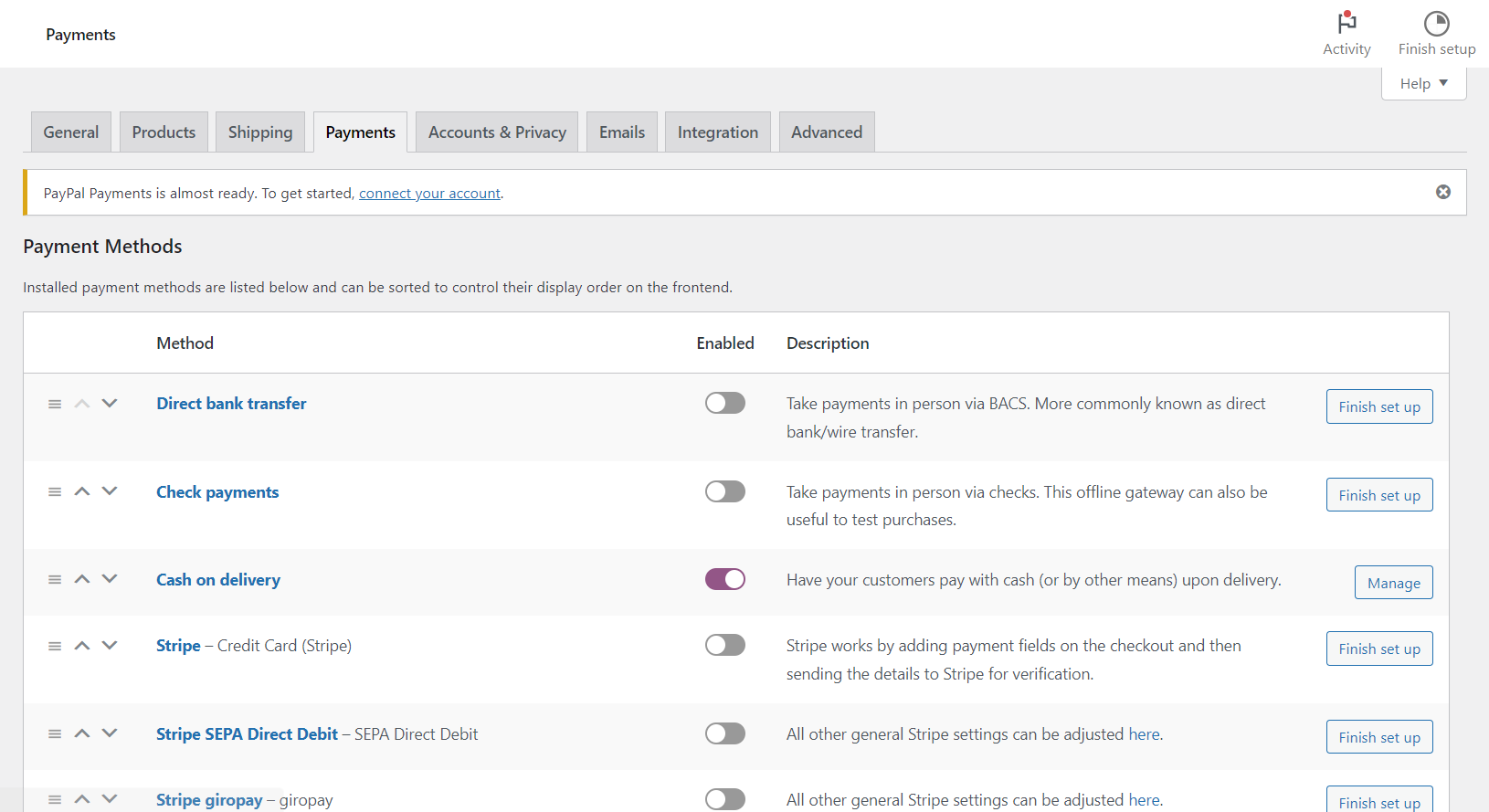Open the Activity flag icon
The width and height of the screenshot is (1489, 812).
(1346, 23)
